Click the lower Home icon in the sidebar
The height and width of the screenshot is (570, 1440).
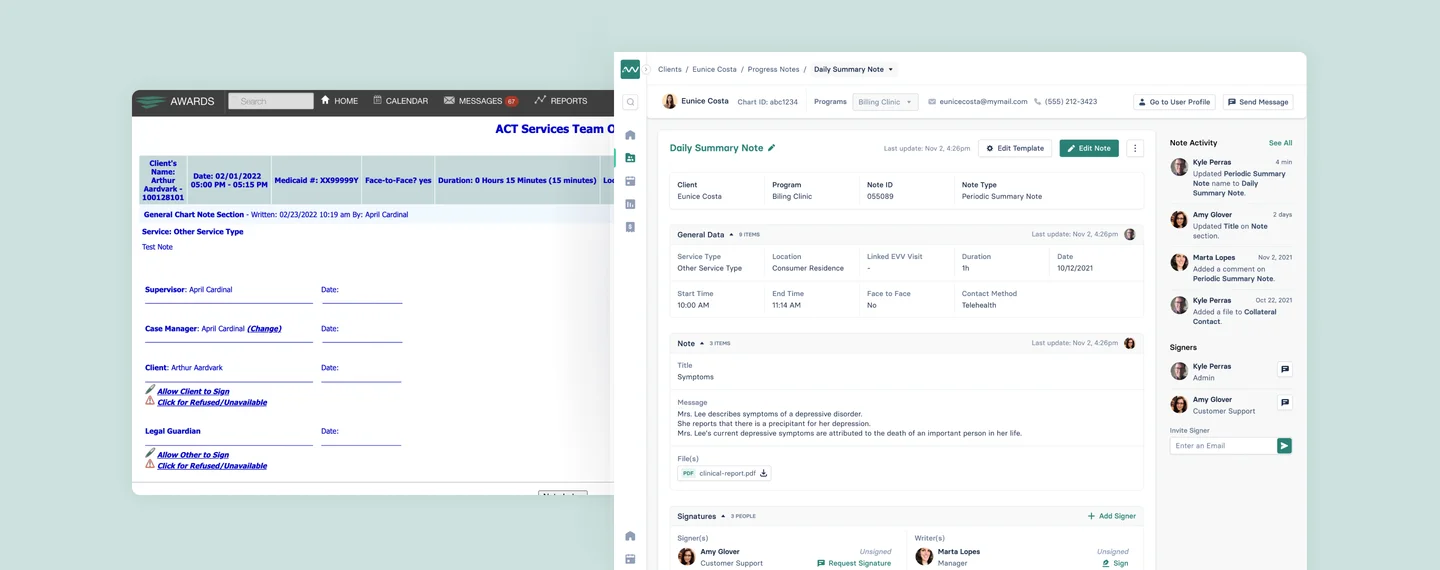click(x=630, y=536)
